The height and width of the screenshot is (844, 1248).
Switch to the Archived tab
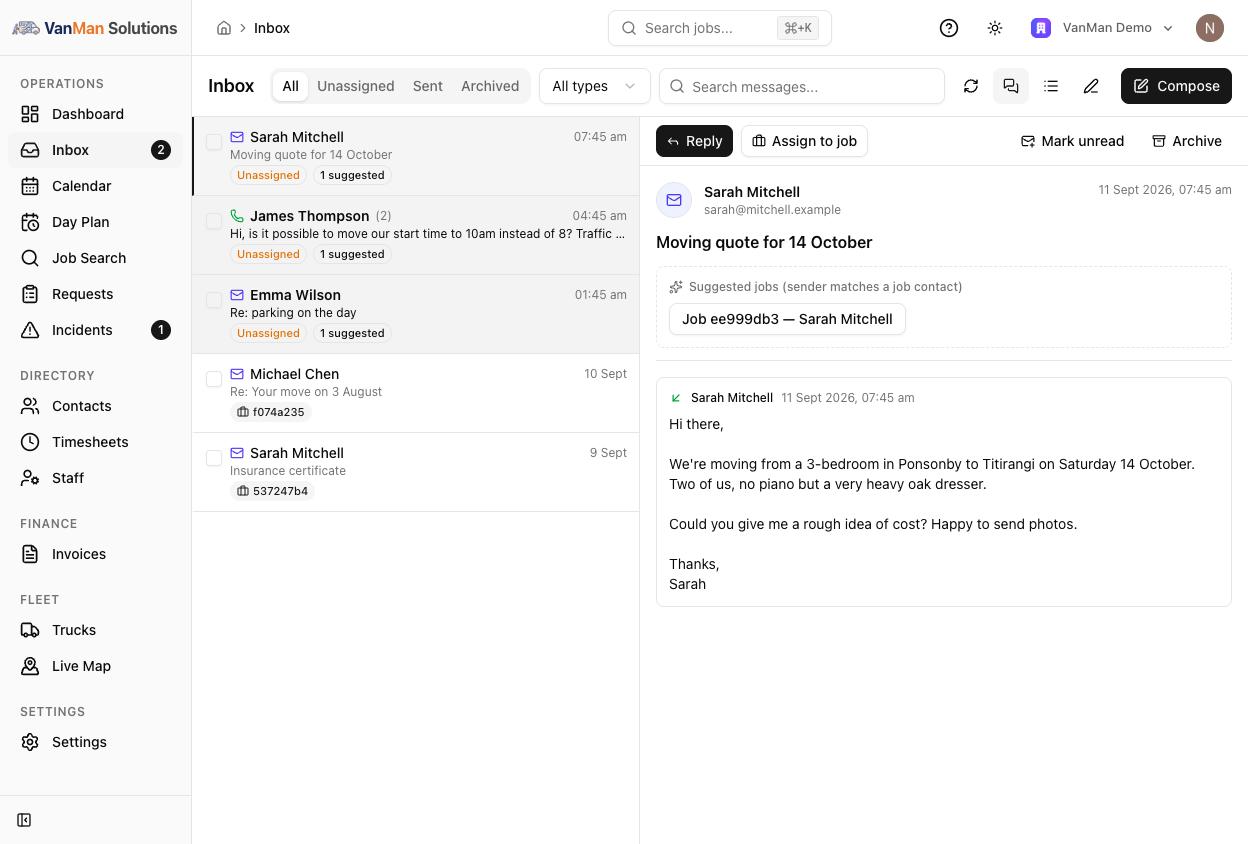click(490, 86)
